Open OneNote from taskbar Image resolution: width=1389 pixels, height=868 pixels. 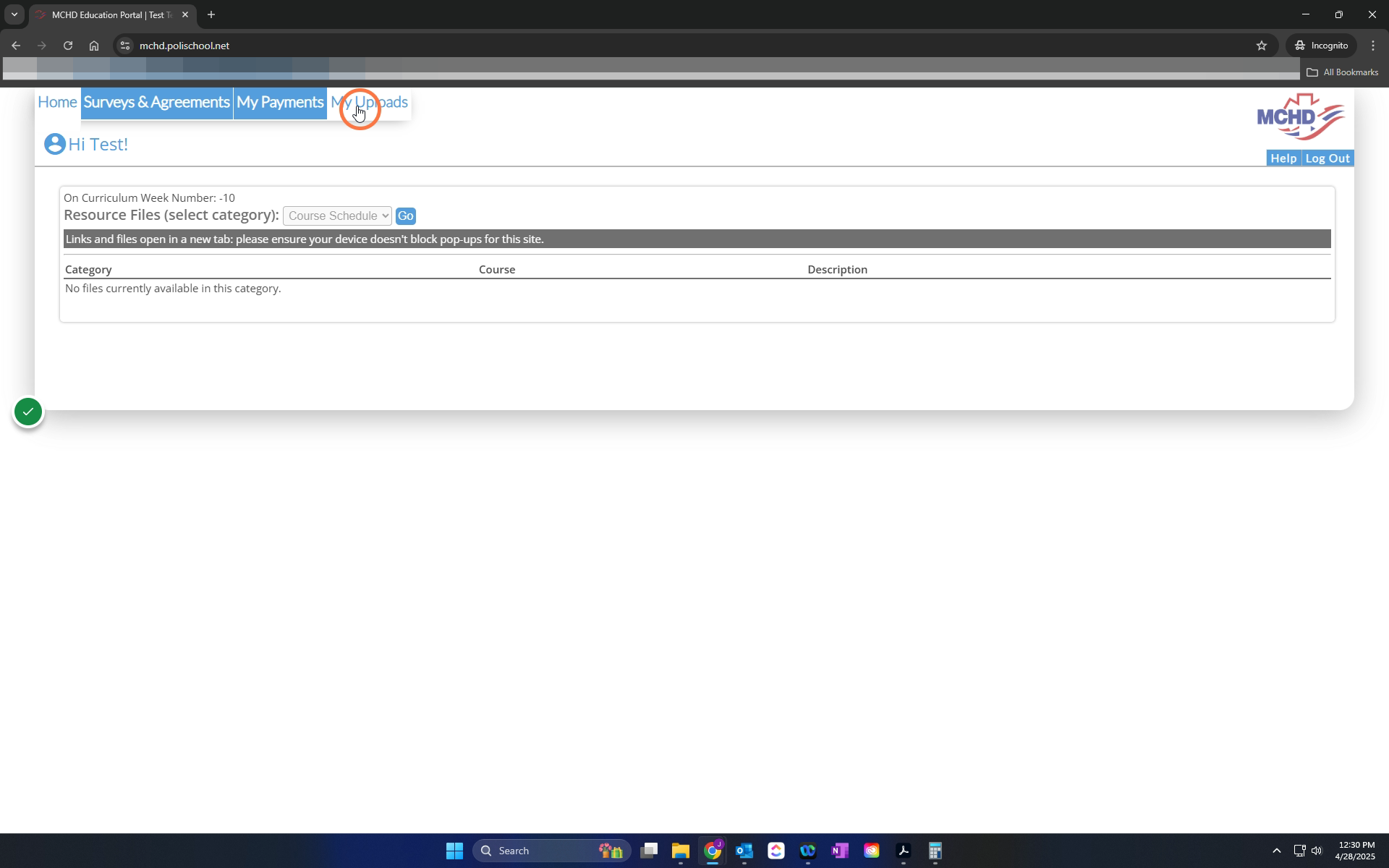coord(840,851)
